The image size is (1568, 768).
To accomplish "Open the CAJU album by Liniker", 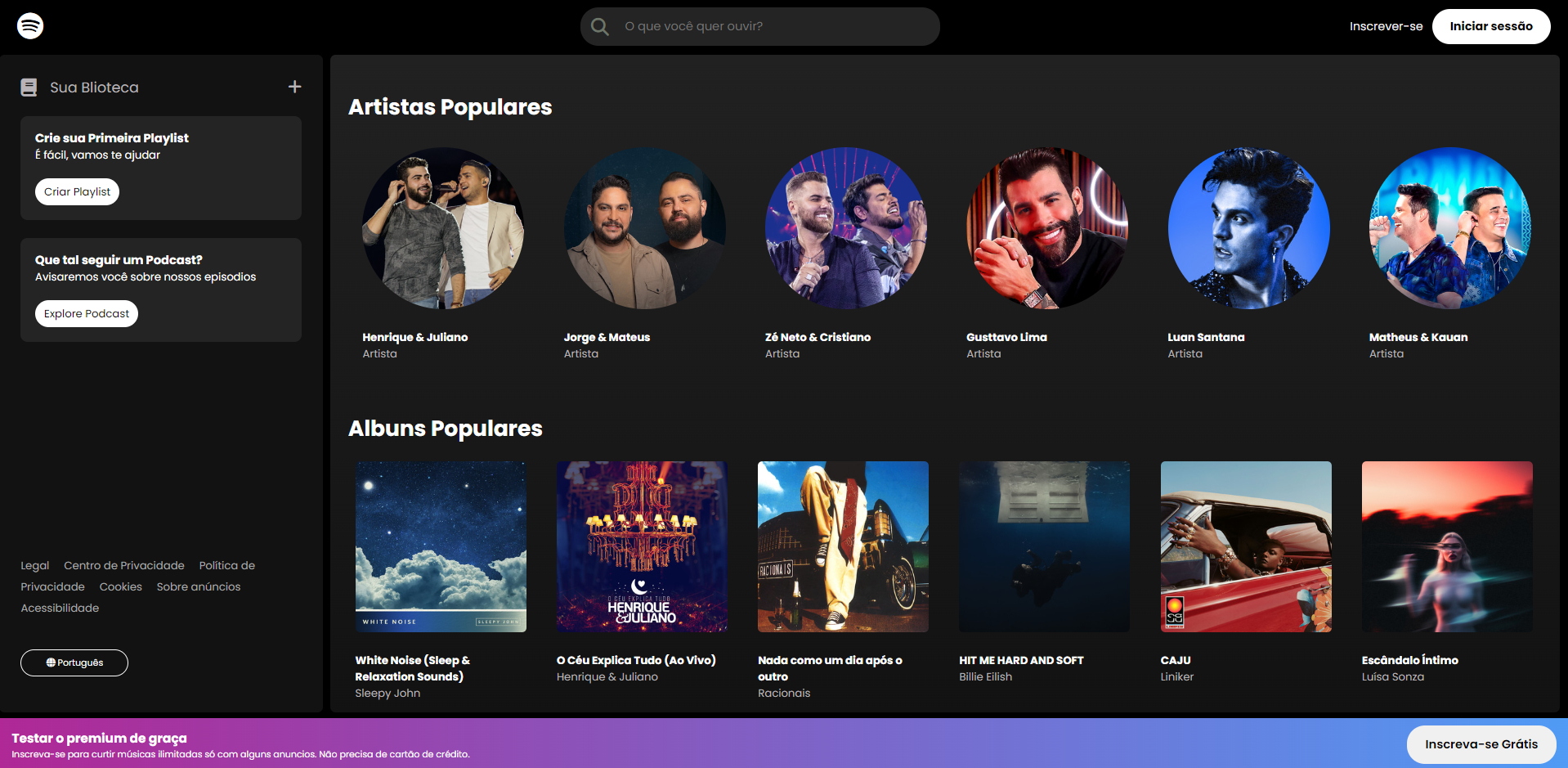I will tap(1245, 546).
